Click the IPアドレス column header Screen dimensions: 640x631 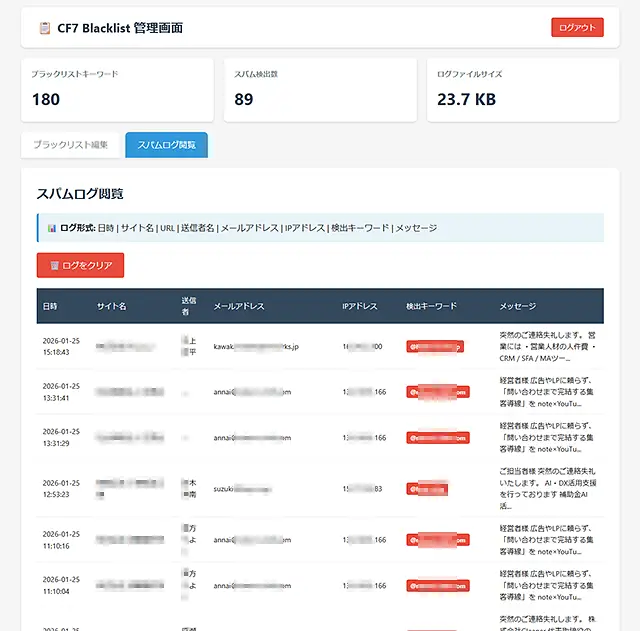point(360,306)
